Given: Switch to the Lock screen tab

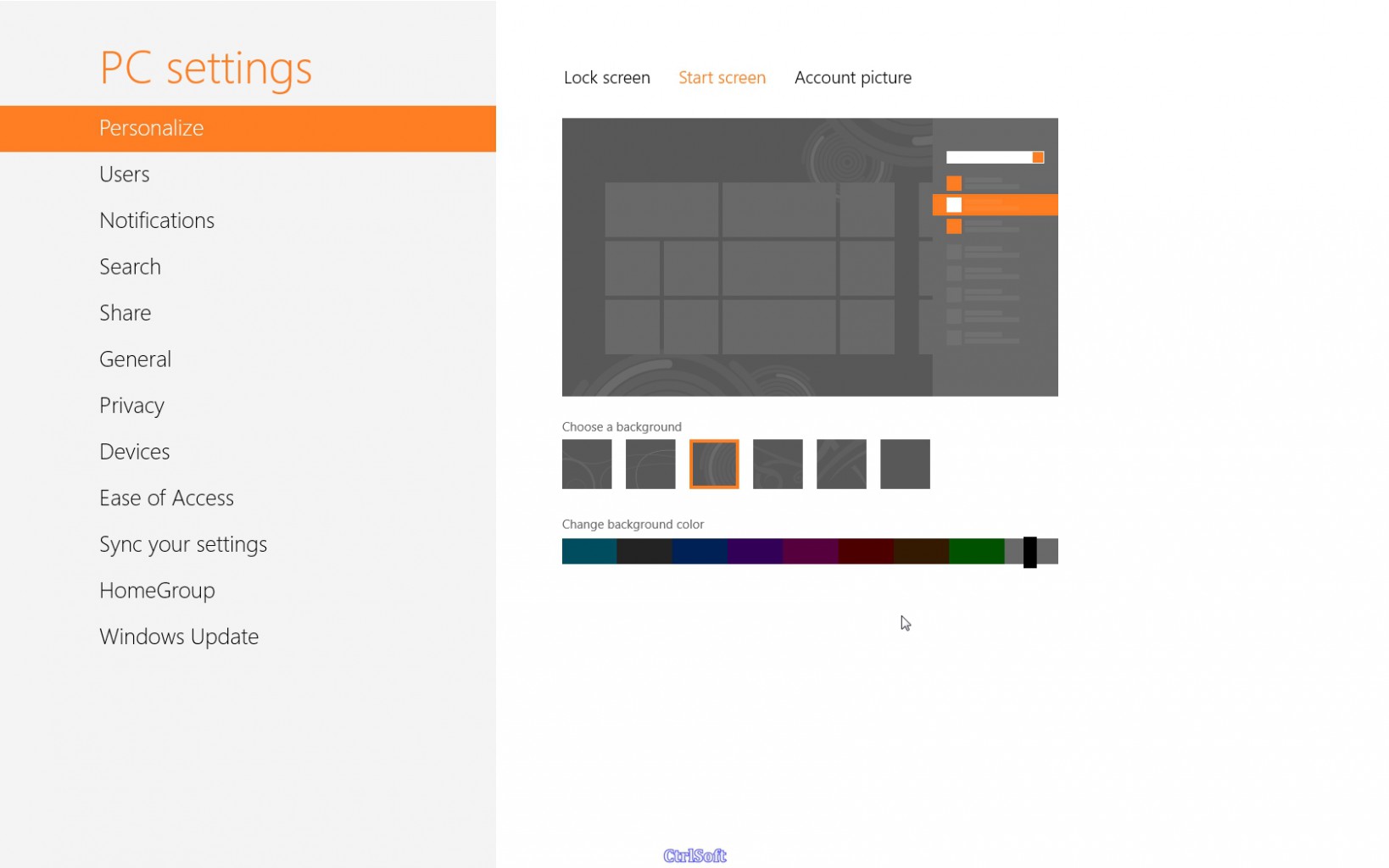Looking at the screenshot, I should coord(607,78).
